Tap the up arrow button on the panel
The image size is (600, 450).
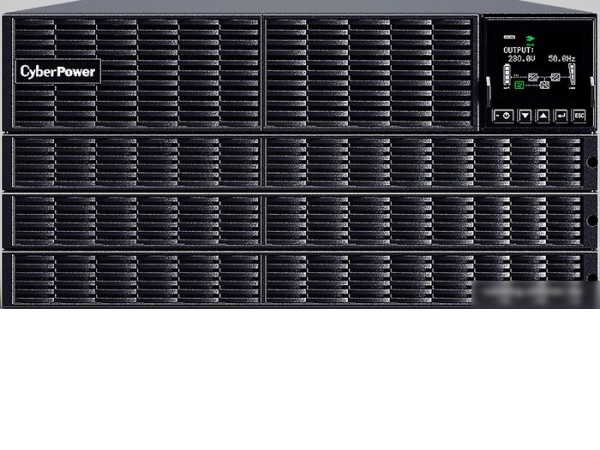[x=543, y=116]
